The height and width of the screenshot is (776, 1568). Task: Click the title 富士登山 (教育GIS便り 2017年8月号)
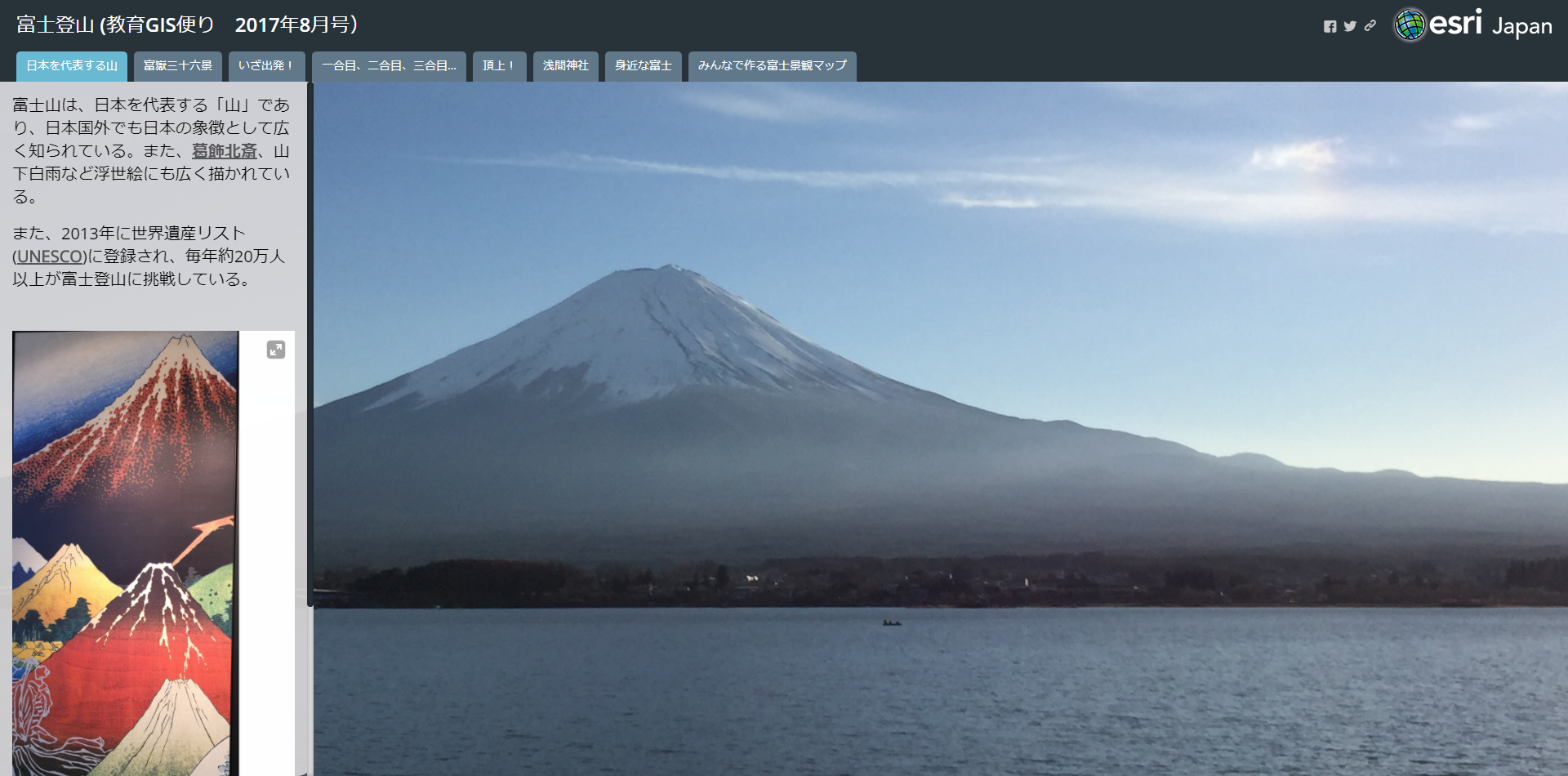pos(187,25)
